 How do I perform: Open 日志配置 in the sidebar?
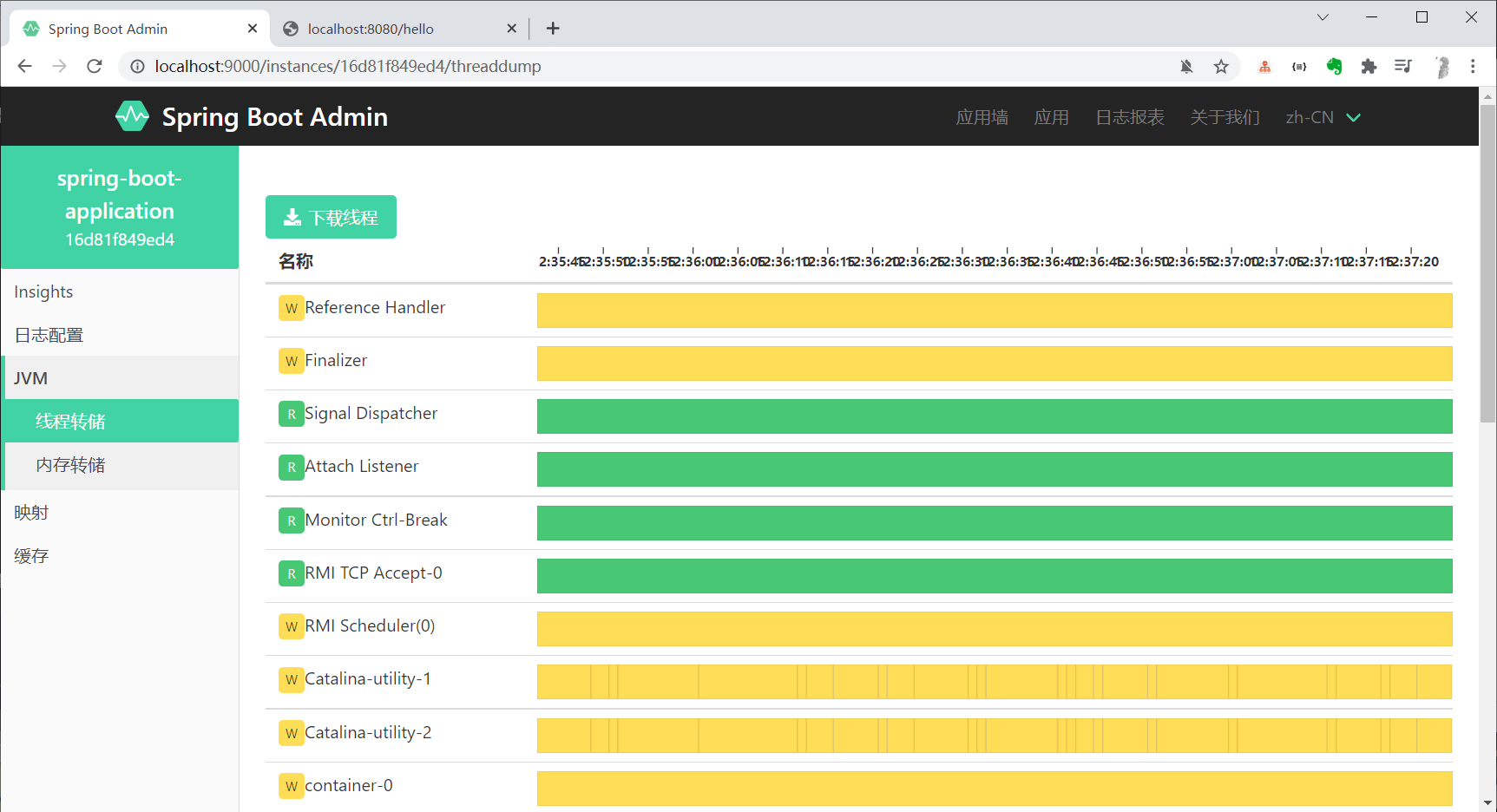tap(120, 335)
